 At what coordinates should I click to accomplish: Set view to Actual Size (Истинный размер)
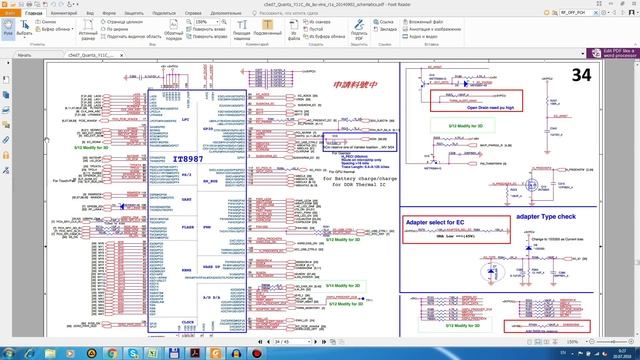coord(88,29)
